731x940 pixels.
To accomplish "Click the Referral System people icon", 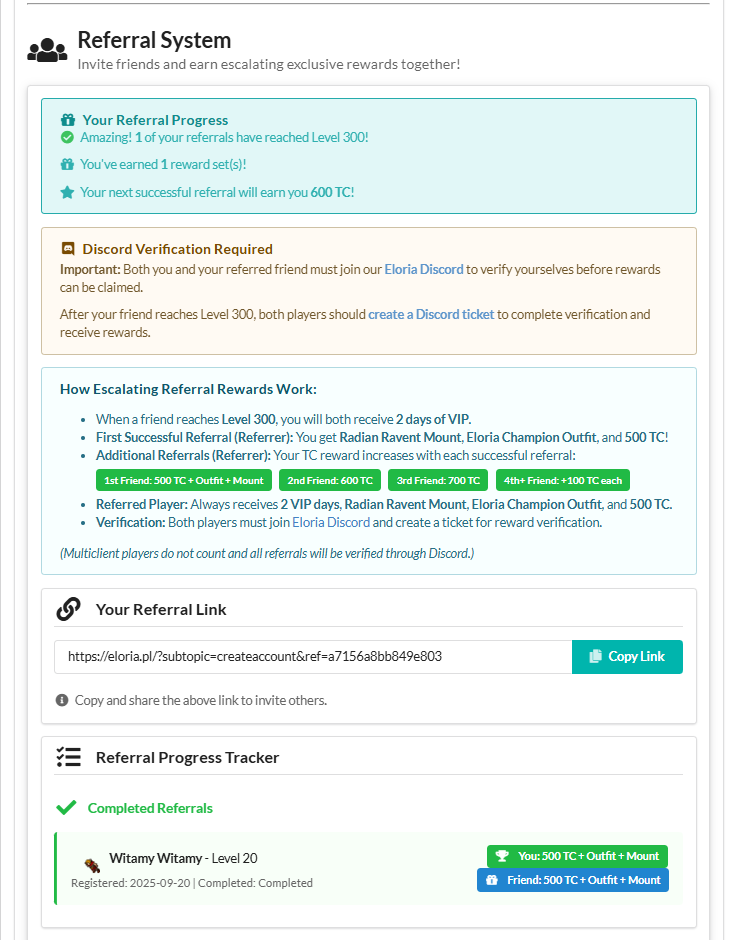I will [x=47, y=50].
